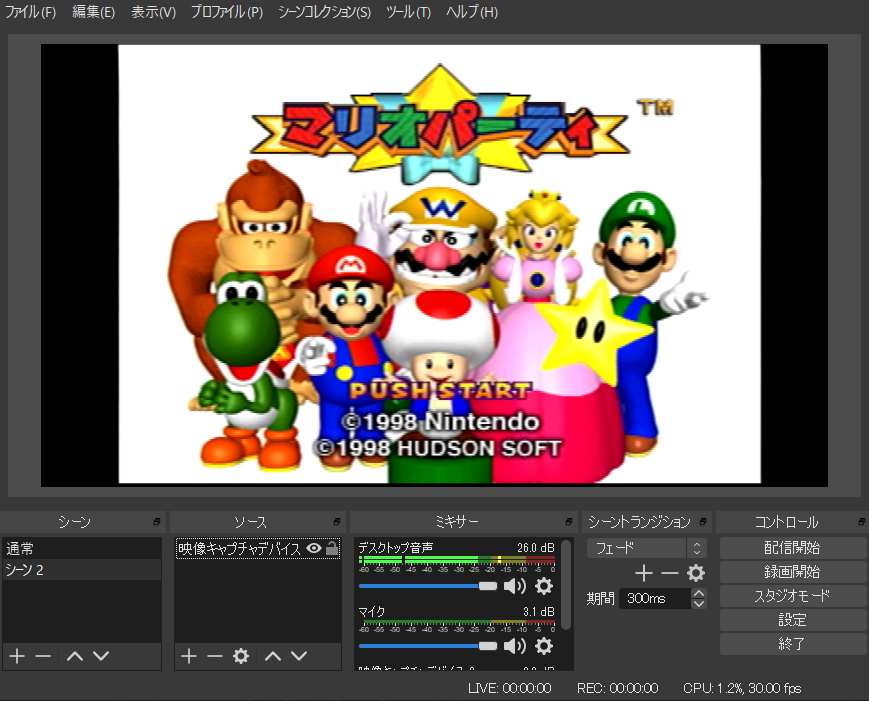This screenshot has height=701, width=869.
Task: Hide 映像キャプチャデバイス source with eye icon
Action: (x=314, y=549)
